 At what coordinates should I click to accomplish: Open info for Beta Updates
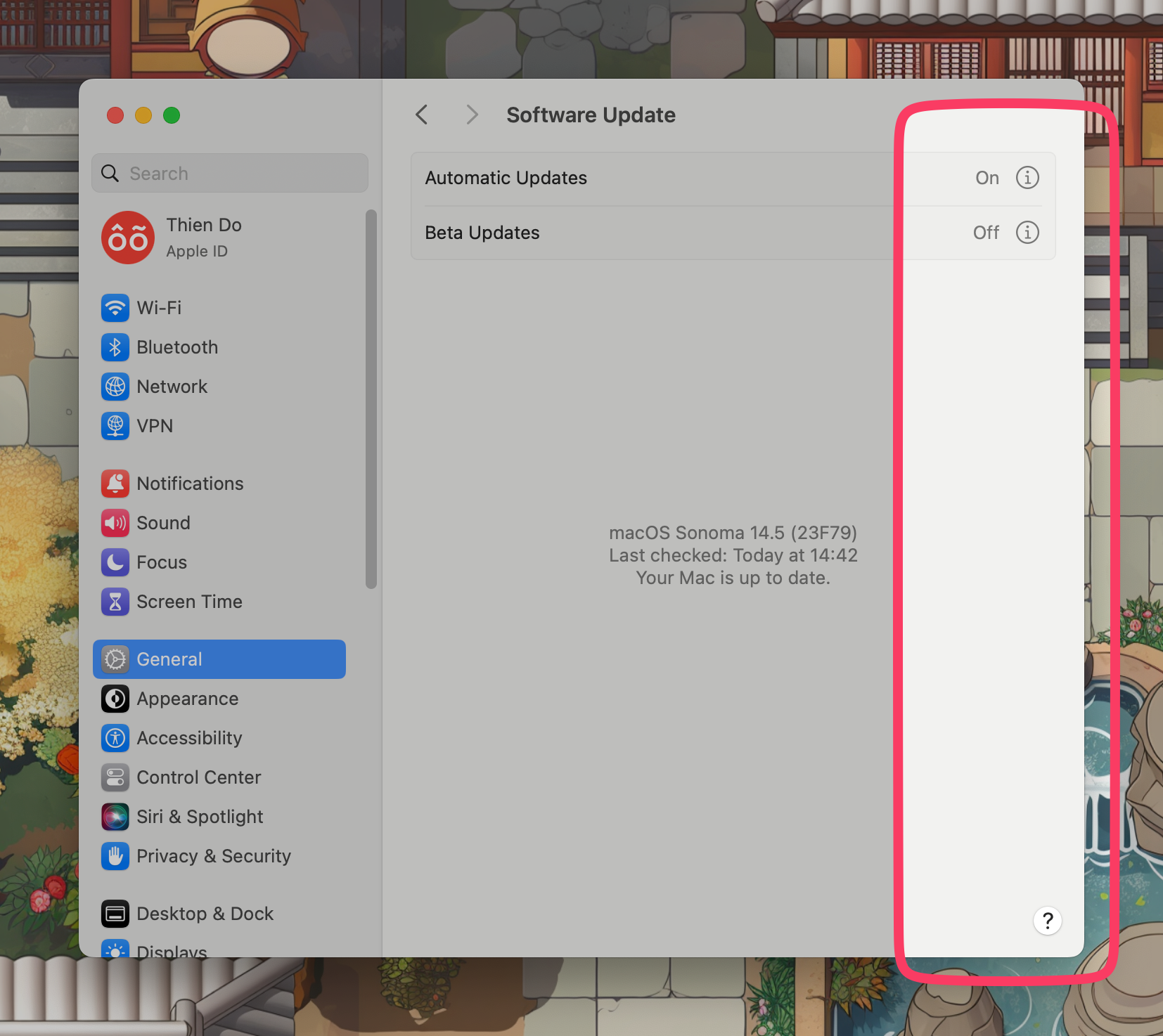point(1027,233)
